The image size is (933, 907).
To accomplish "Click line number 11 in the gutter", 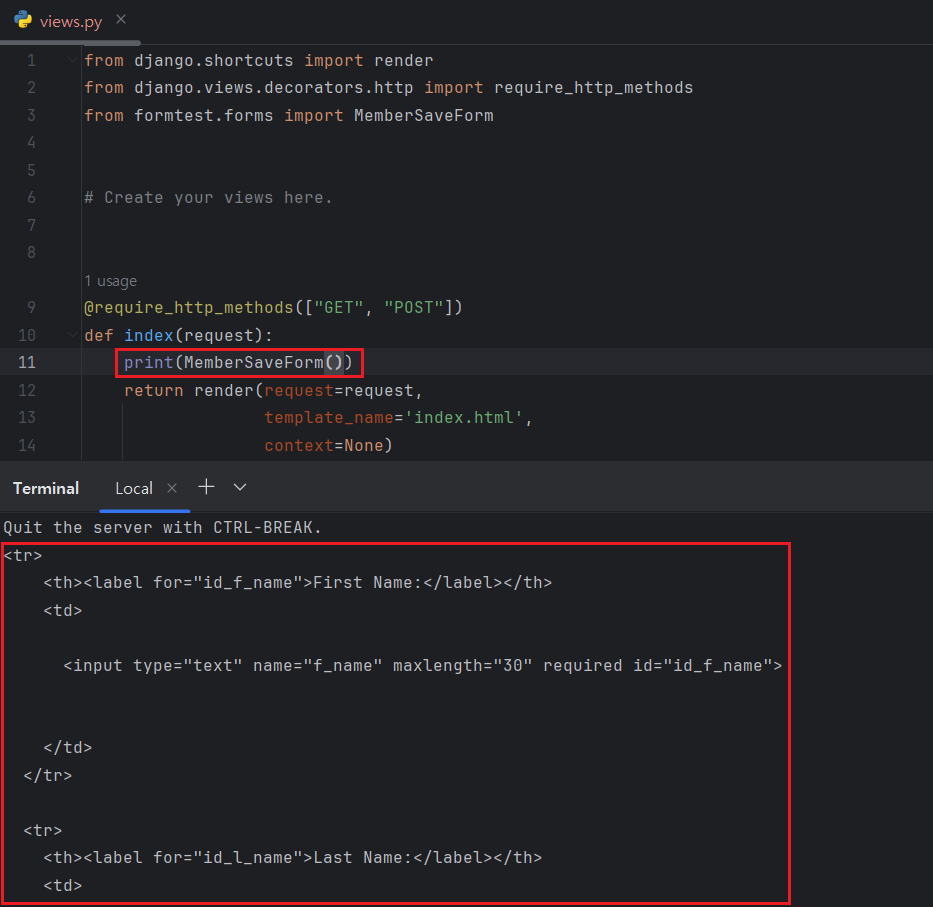I will (27, 362).
